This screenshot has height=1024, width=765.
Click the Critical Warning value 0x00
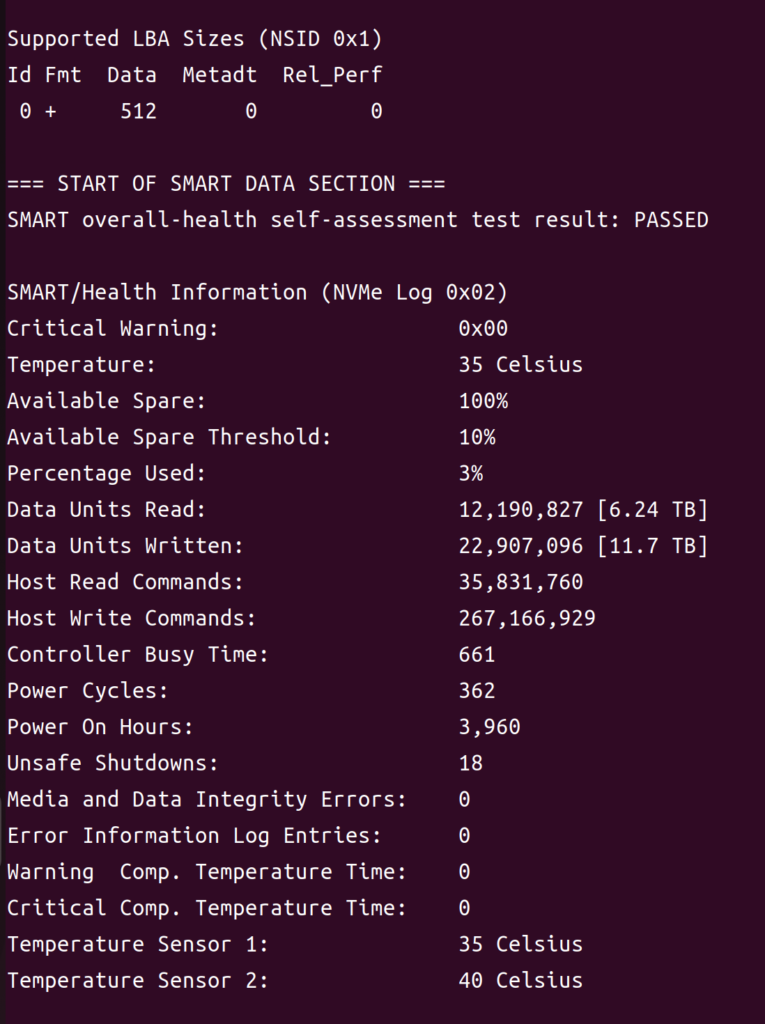coord(483,328)
